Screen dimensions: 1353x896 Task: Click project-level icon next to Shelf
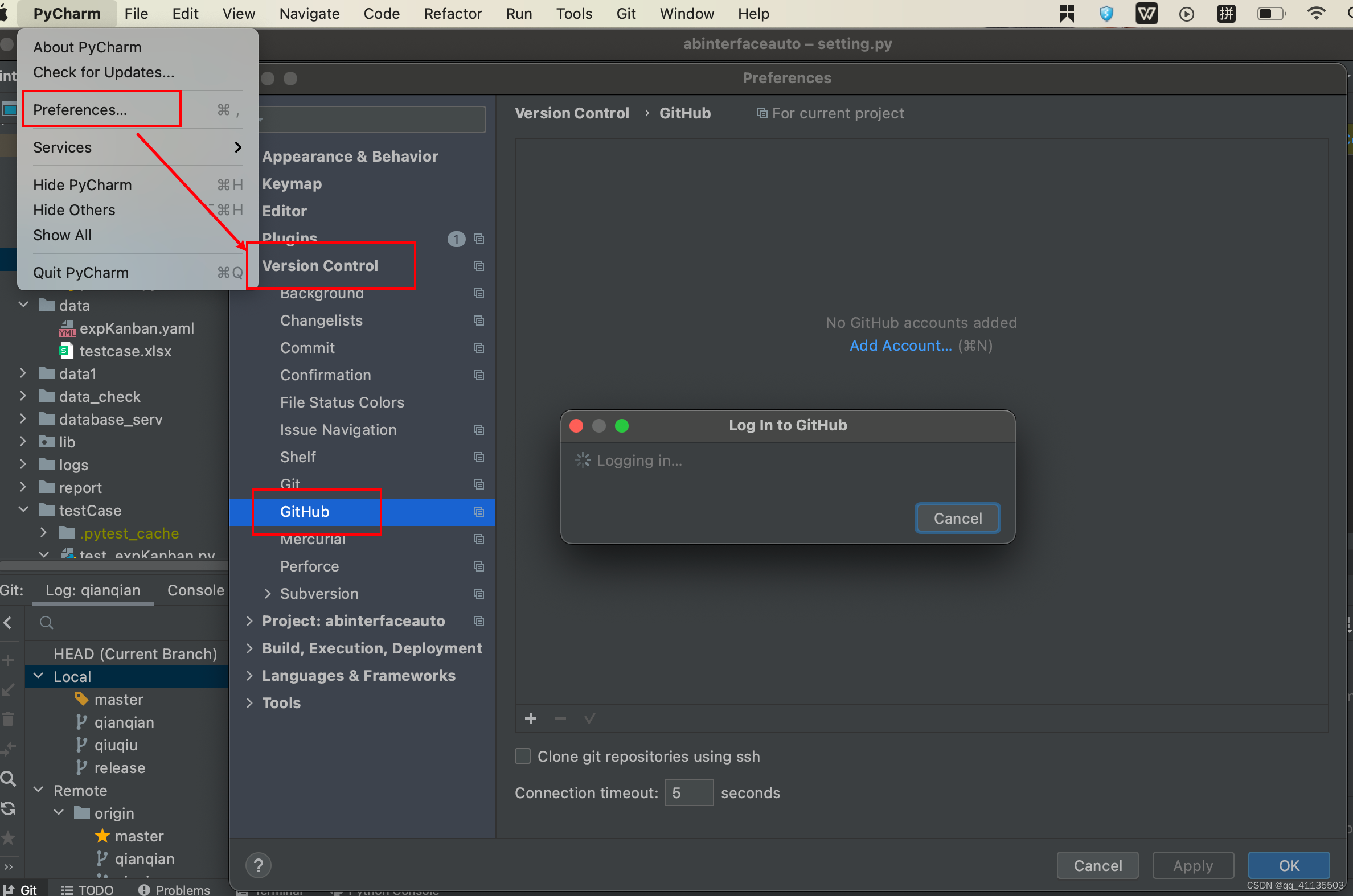(479, 457)
